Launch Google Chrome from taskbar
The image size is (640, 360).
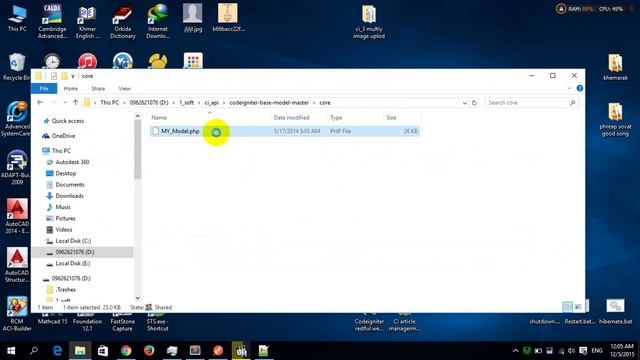point(126,351)
